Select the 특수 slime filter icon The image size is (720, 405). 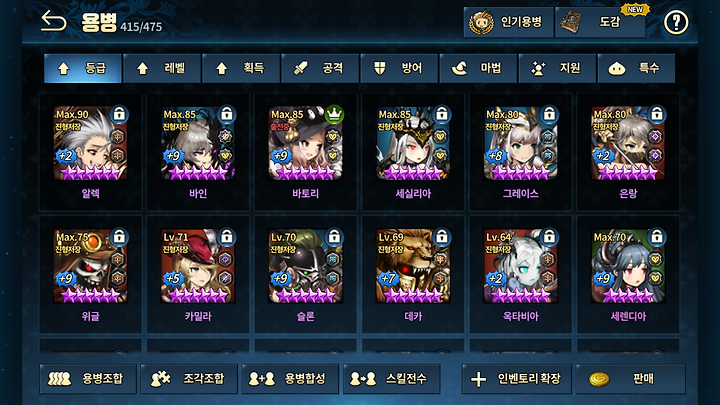(617, 69)
